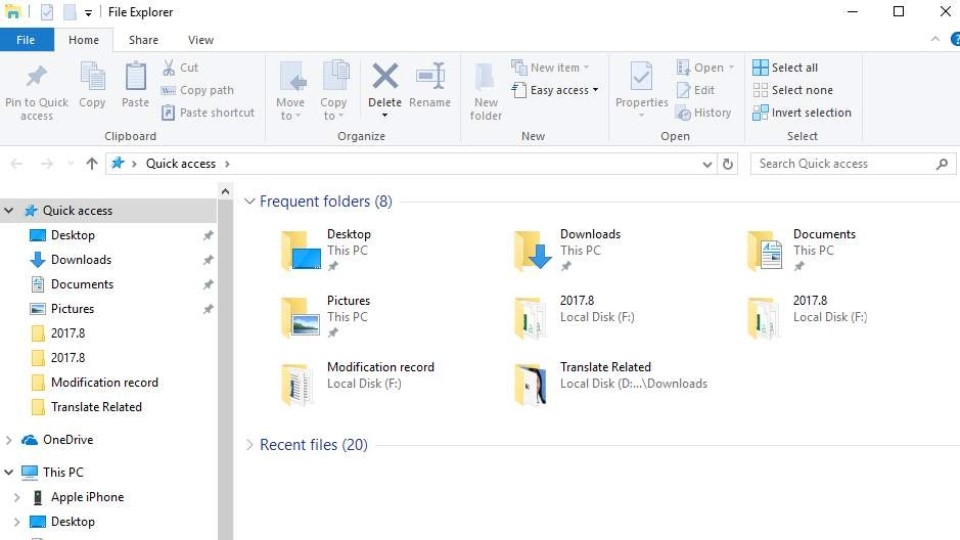960x540 pixels.
Task: Click Select none
Action: point(793,90)
